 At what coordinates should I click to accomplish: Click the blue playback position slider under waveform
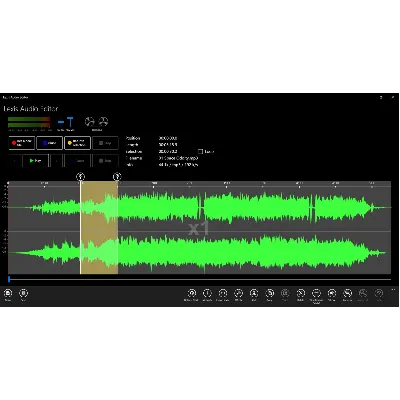click(x=9, y=279)
